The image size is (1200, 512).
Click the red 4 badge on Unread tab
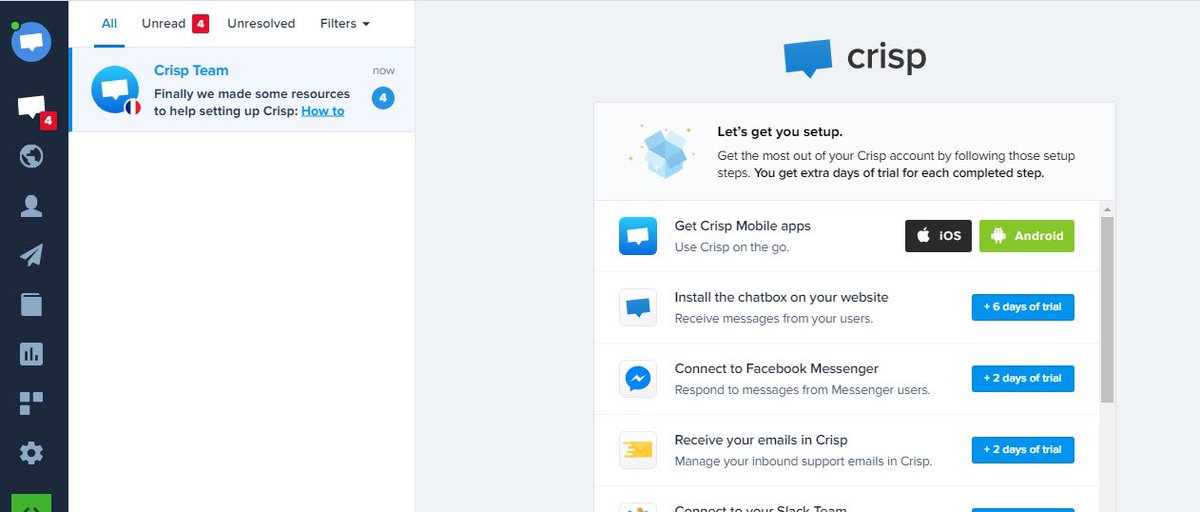click(200, 23)
